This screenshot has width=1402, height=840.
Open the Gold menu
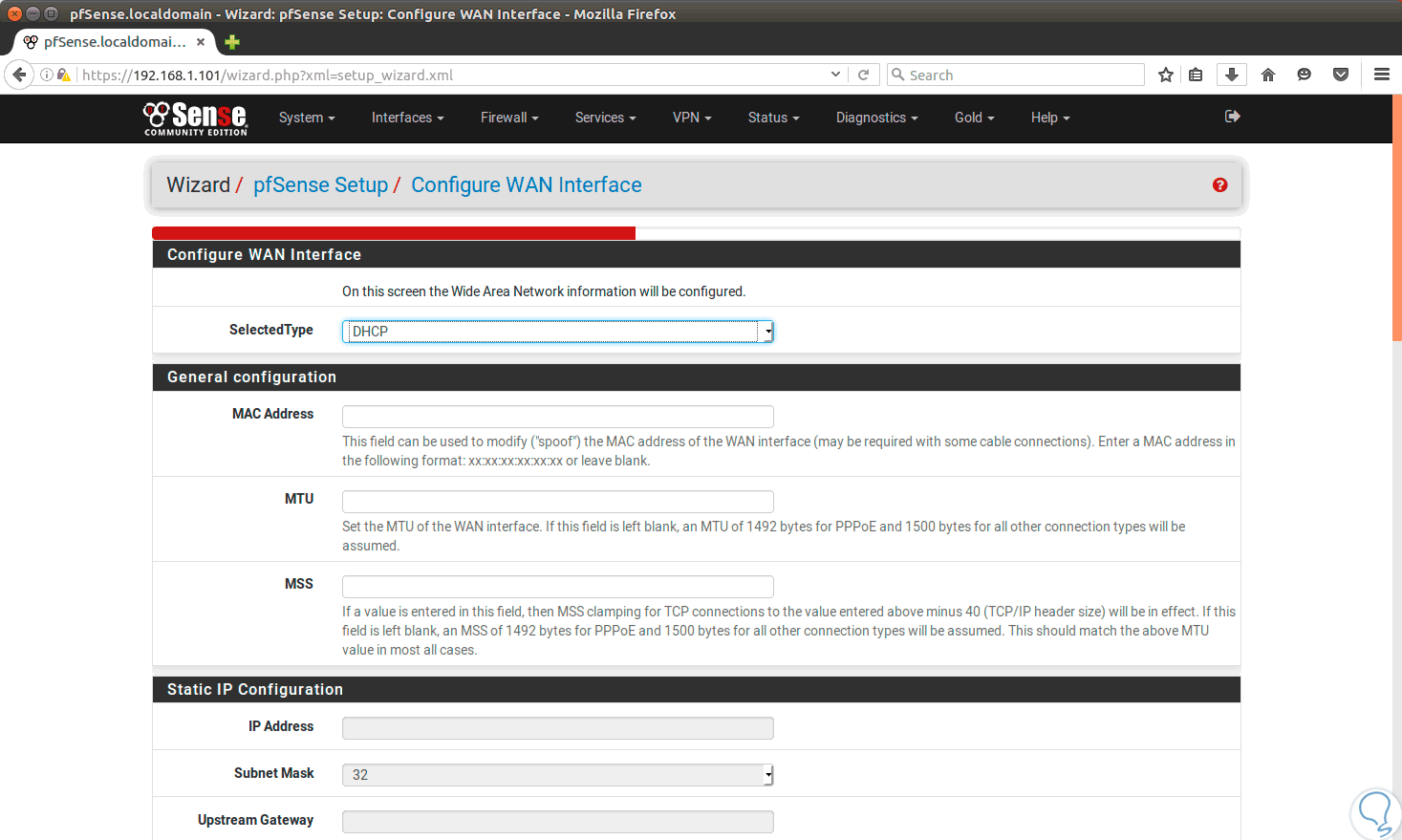click(975, 118)
